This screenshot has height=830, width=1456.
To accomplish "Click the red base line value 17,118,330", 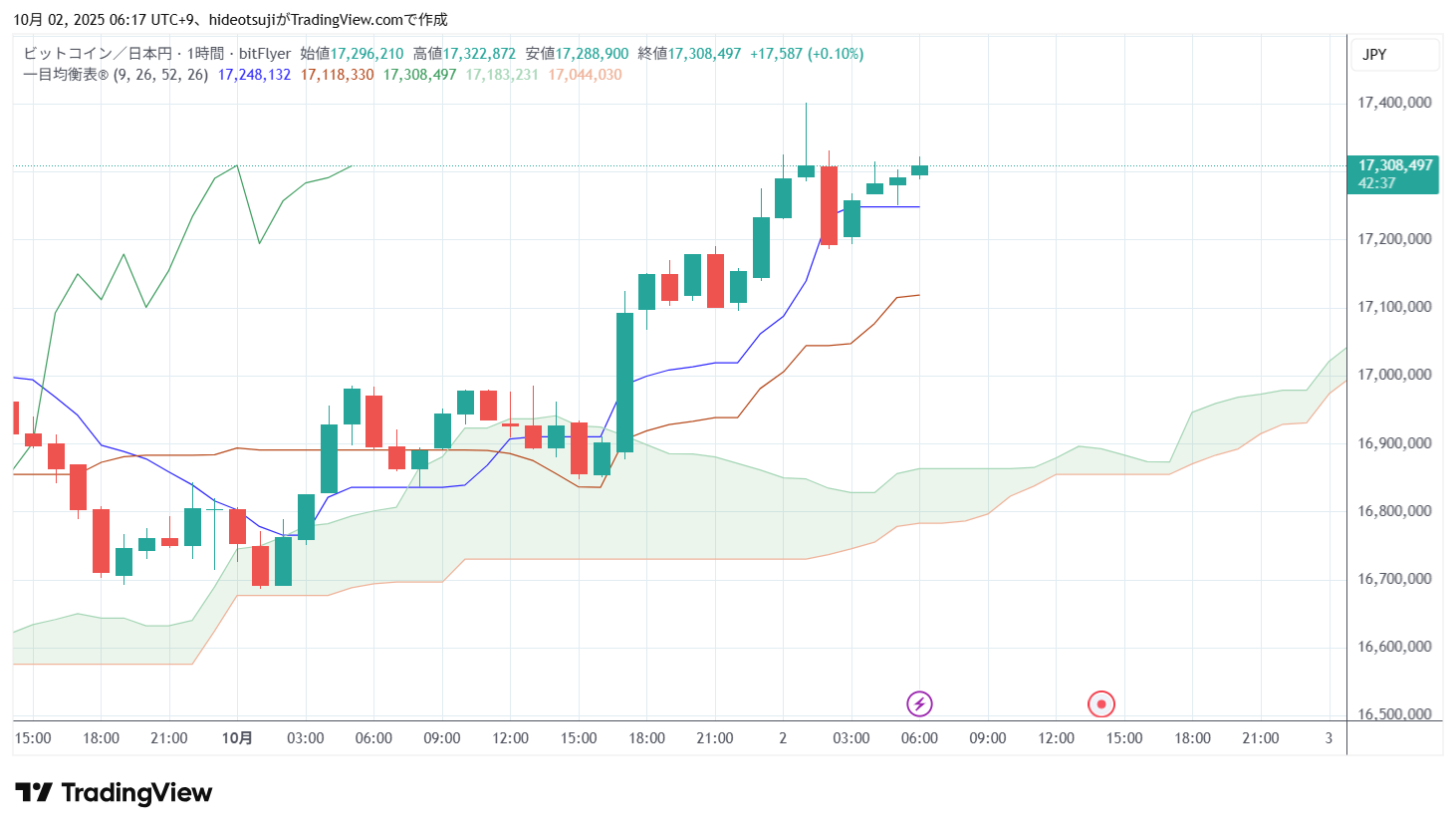I will click(x=338, y=75).
